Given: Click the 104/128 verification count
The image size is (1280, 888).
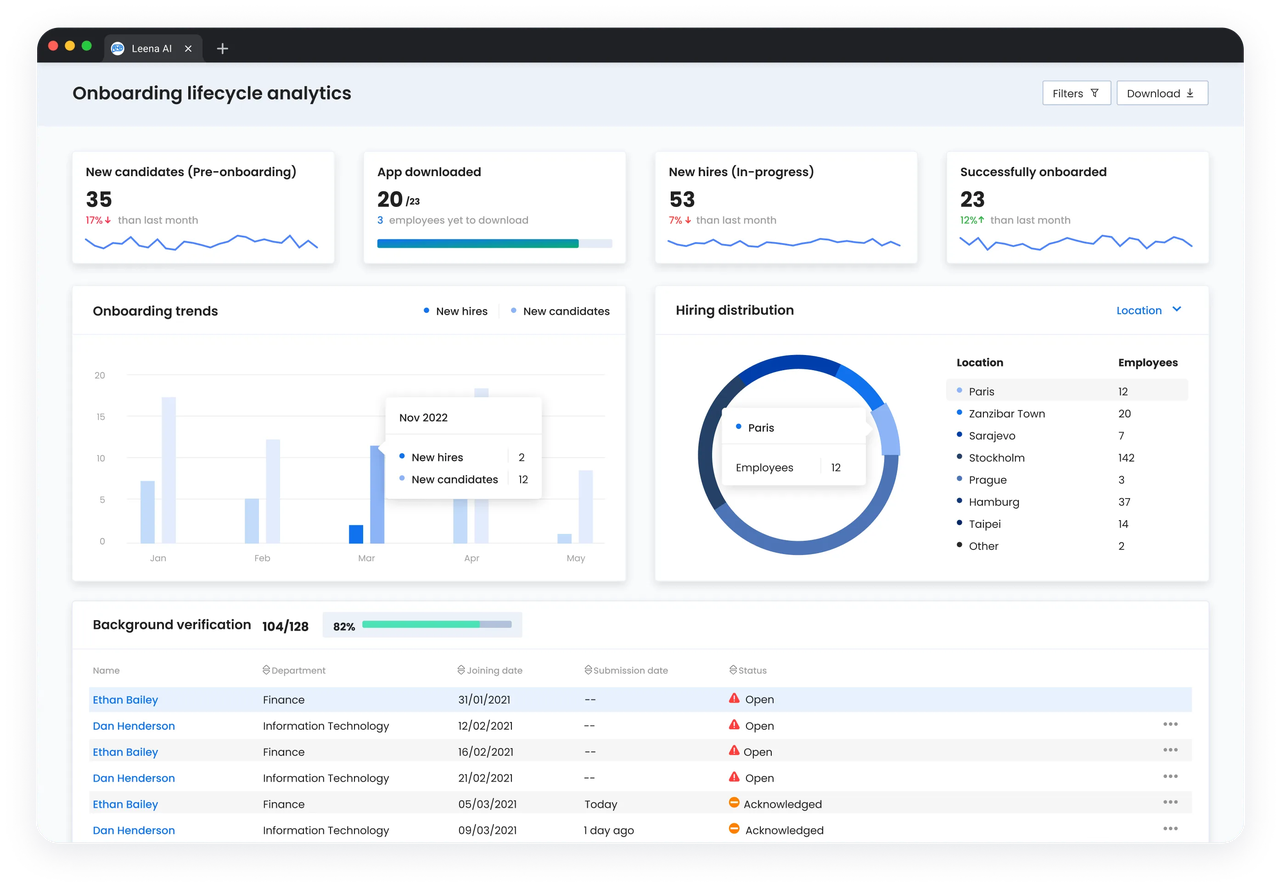Looking at the screenshot, I should click(285, 626).
